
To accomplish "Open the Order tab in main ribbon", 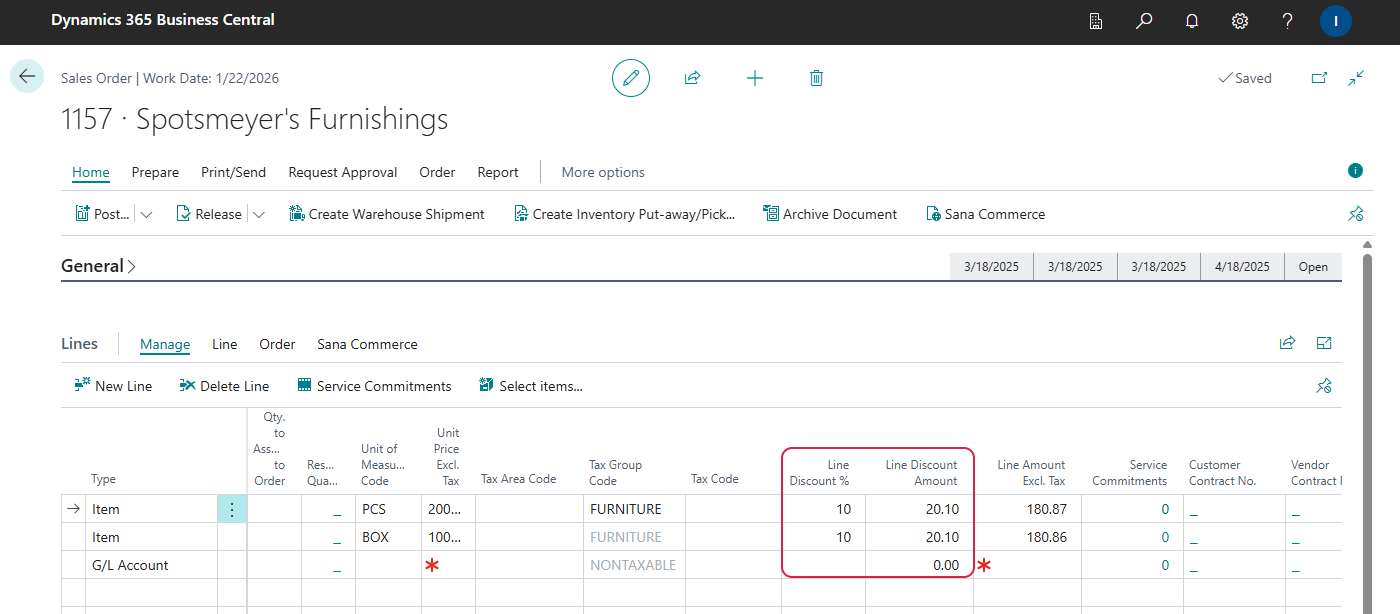I will (x=437, y=172).
